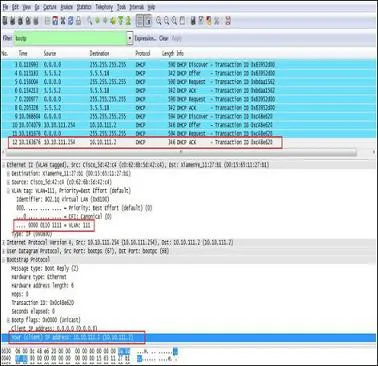This screenshot has width=378, height=366.
Task: Open the capture options toolbar icon
Action: 13,21
